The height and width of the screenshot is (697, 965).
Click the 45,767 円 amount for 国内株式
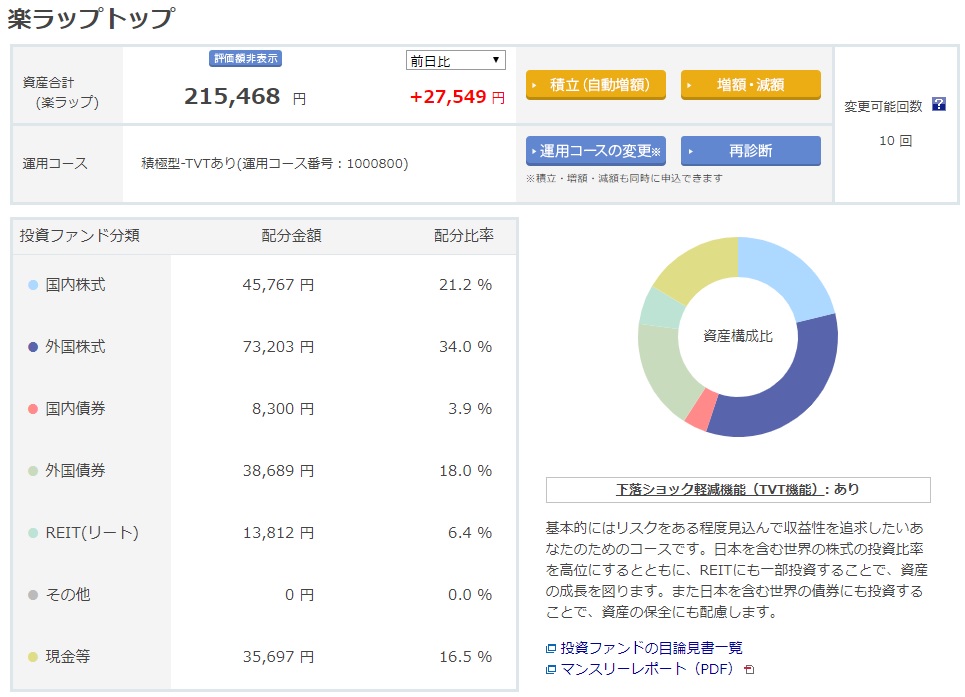click(x=278, y=285)
